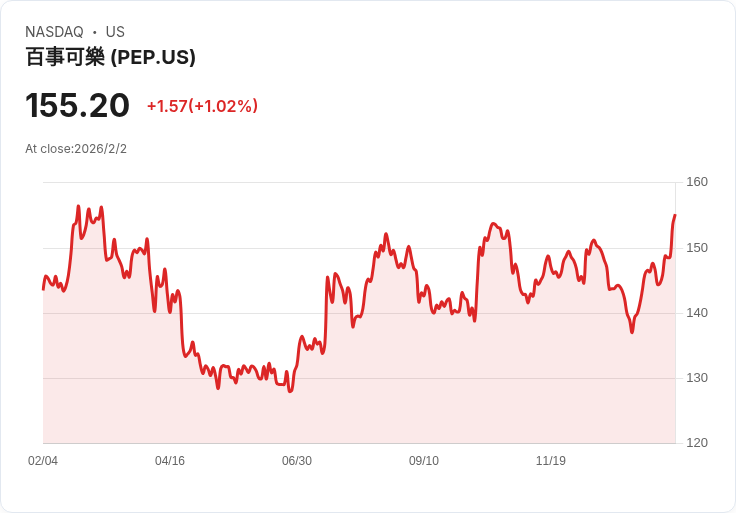Select the 04/16 date on the x-axis
Viewport: 736px width, 513px height.
pyautogui.click(x=170, y=461)
